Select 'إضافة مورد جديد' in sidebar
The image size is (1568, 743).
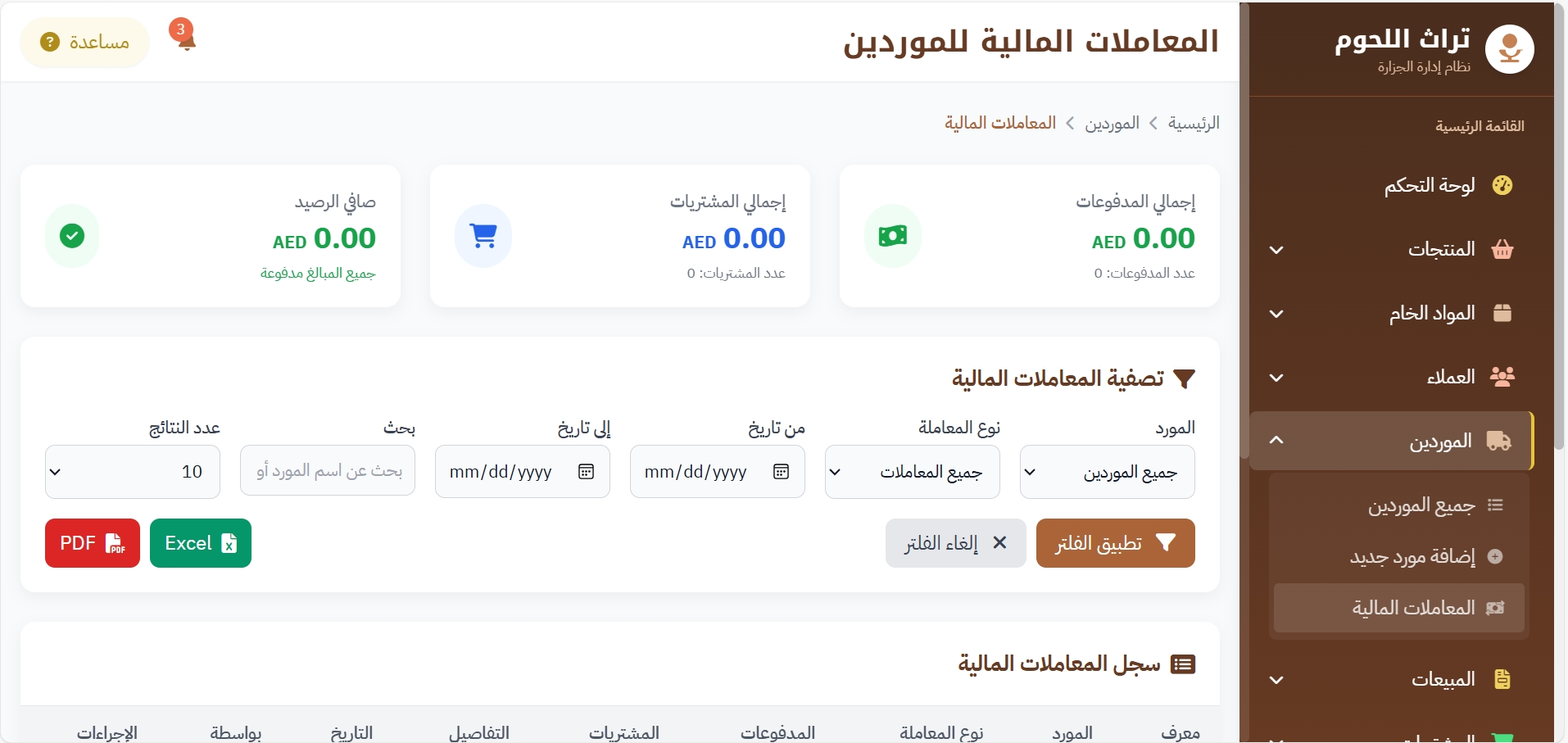pos(1412,557)
